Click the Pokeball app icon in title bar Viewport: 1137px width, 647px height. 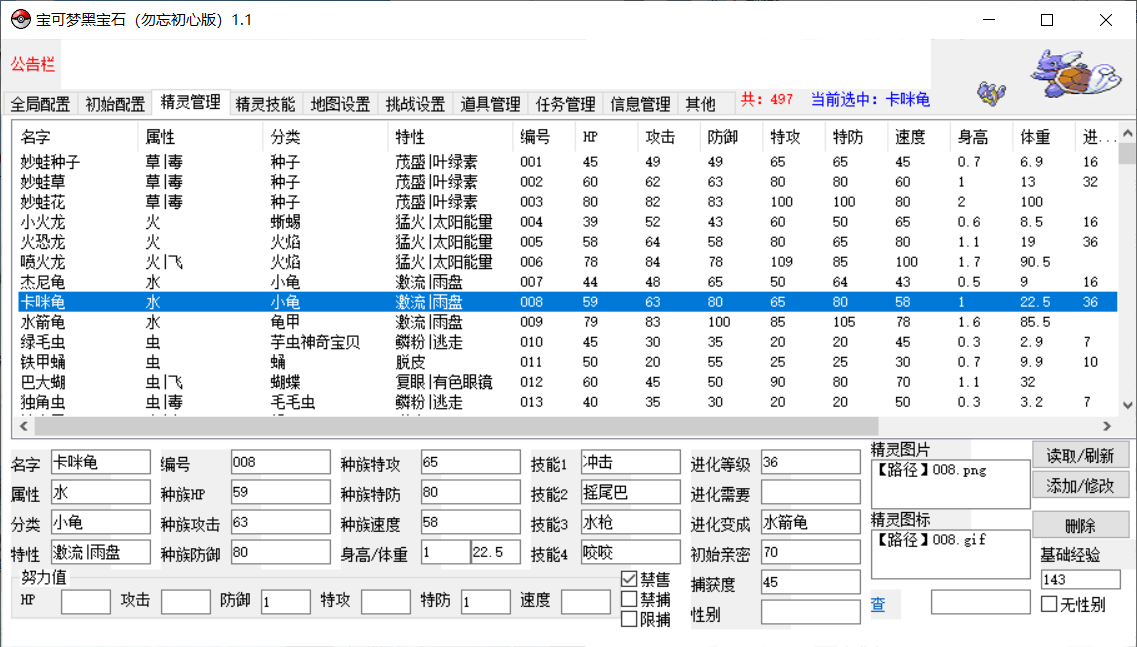click(x=20, y=20)
